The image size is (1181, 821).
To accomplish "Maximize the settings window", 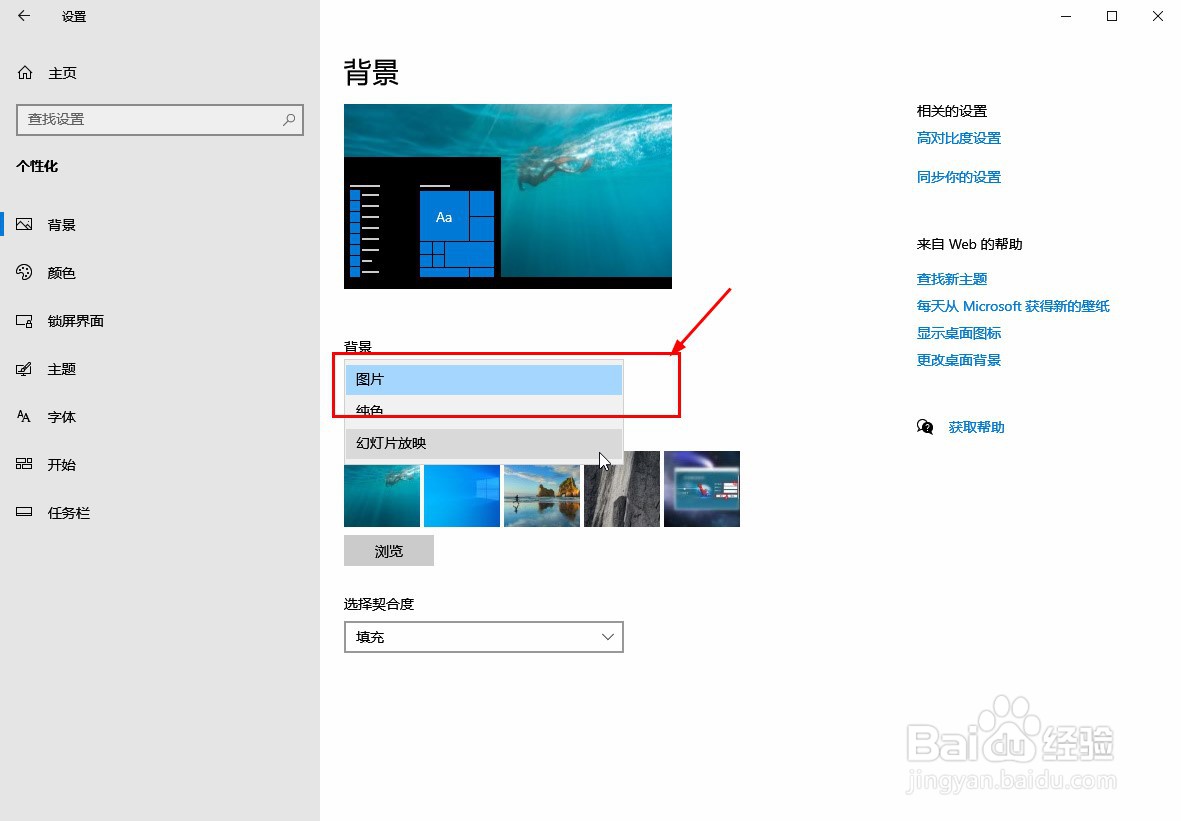I will click(x=1112, y=16).
